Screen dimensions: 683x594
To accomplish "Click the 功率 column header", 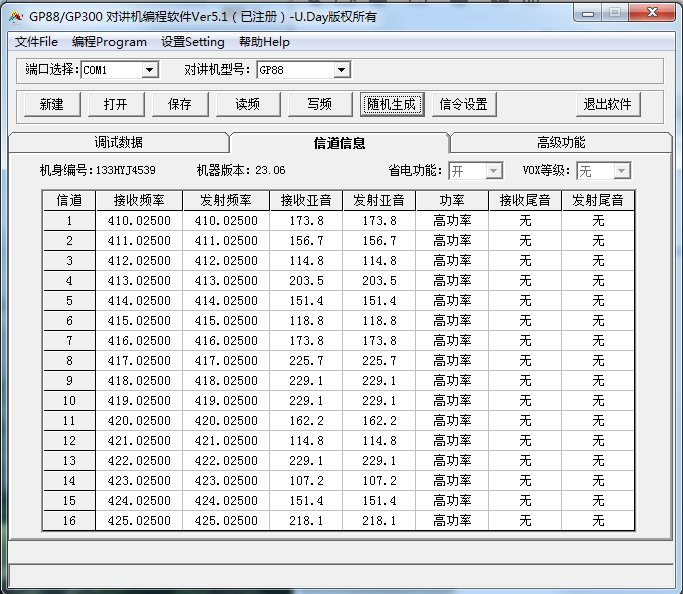I will [452, 200].
